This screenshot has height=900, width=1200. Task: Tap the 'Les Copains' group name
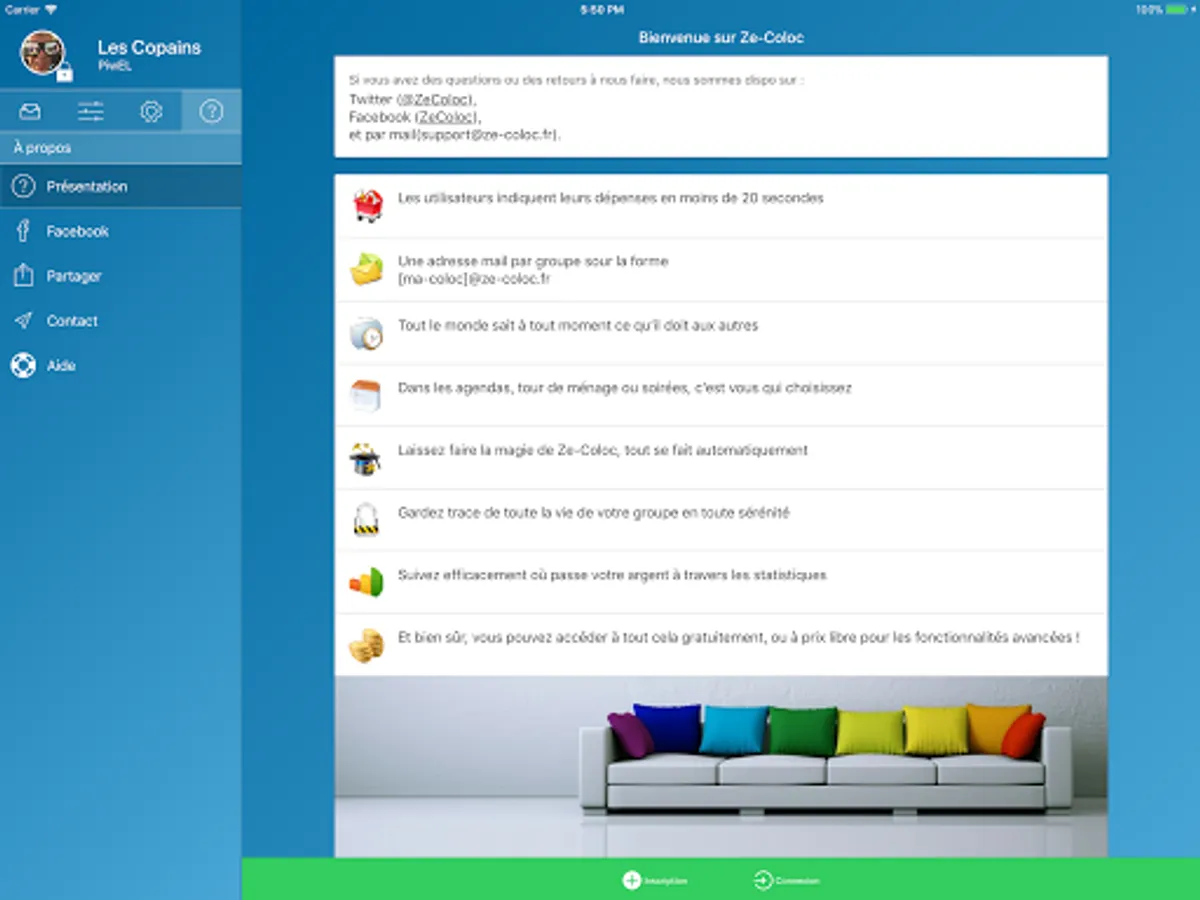(x=149, y=47)
